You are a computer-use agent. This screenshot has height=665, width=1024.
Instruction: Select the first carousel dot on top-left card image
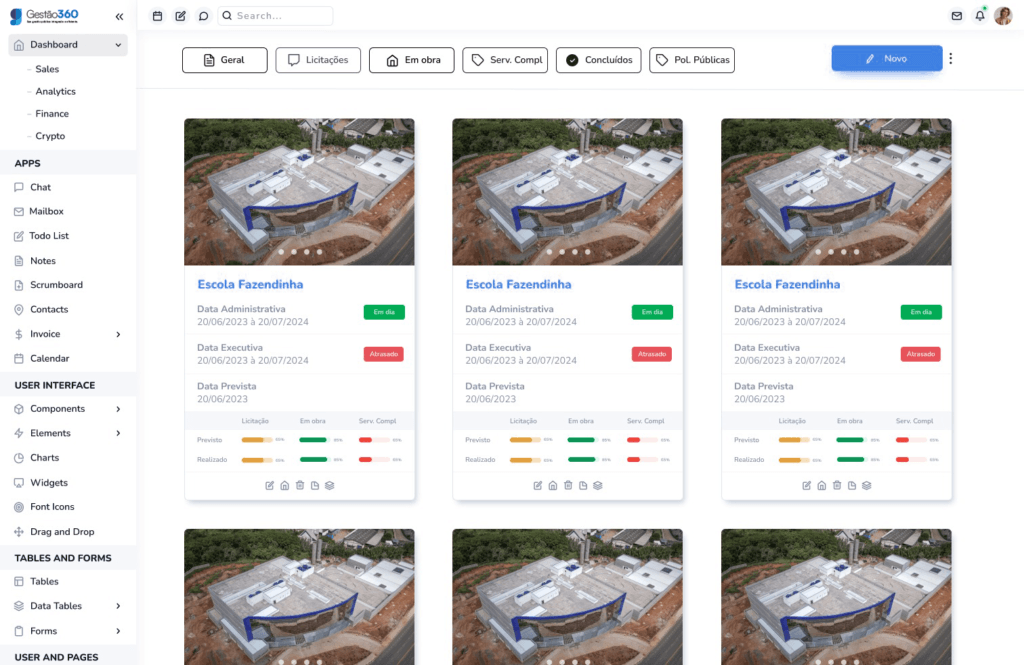(x=281, y=251)
